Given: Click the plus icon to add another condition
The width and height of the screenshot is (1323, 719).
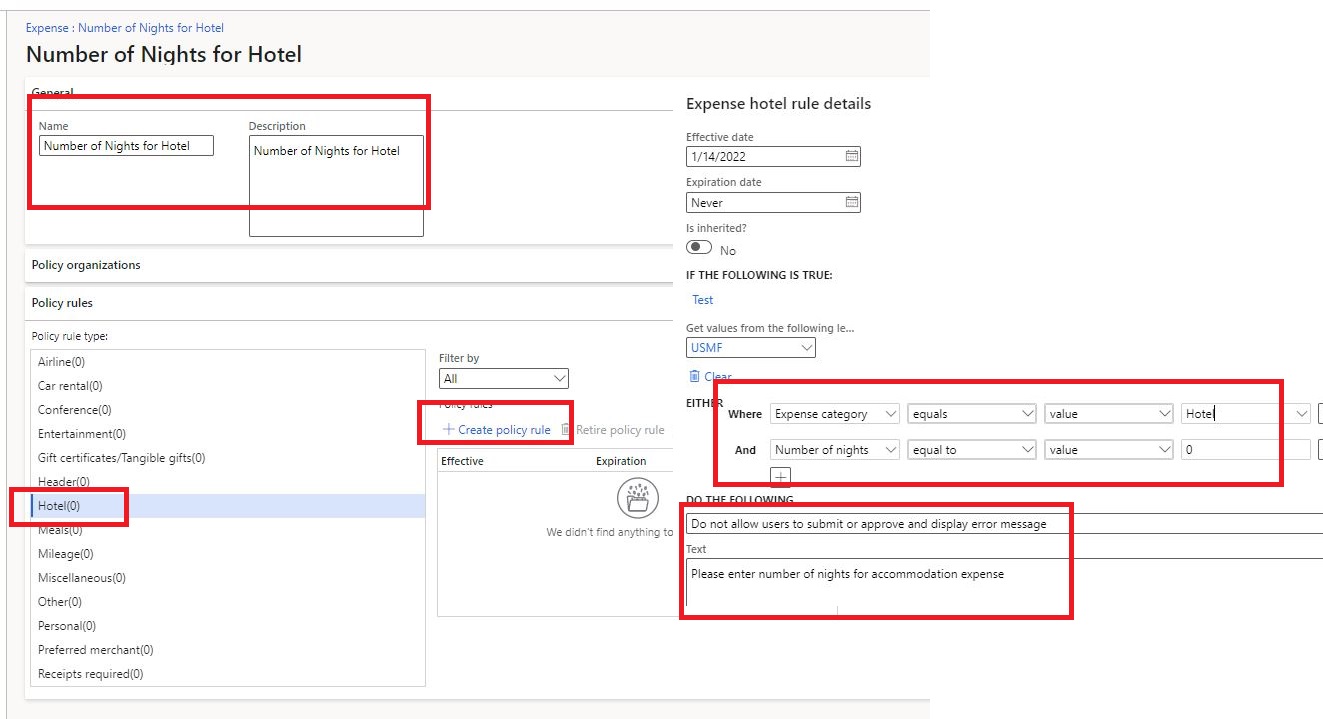Looking at the screenshot, I should [x=780, y=477].
